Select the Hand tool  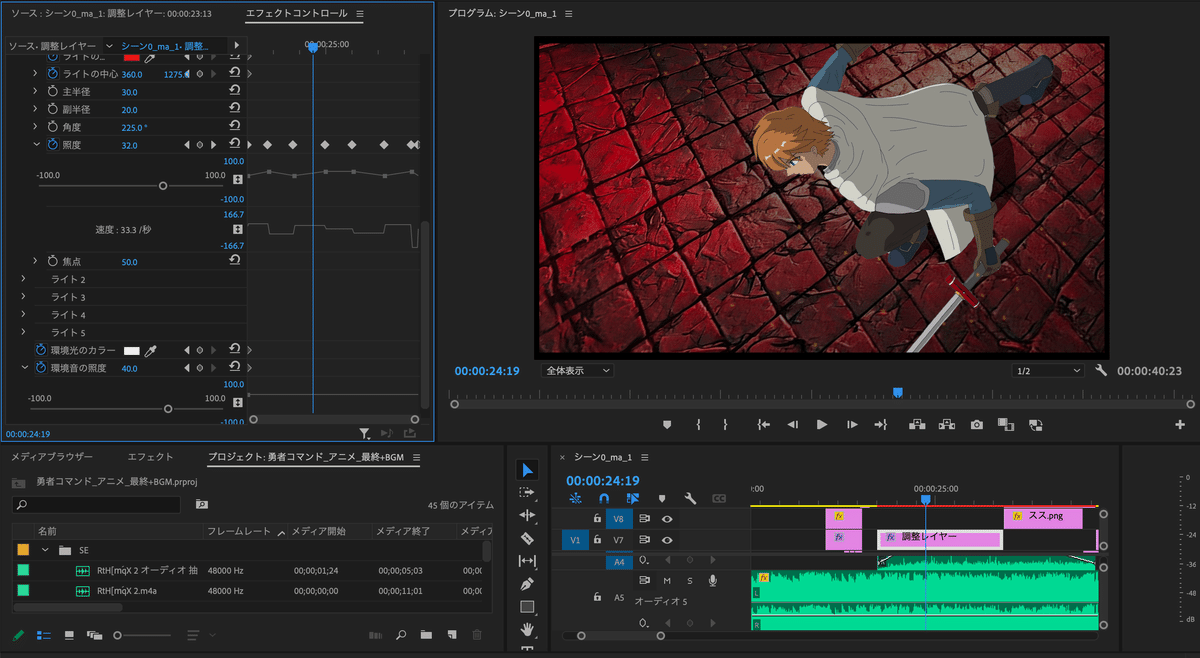528,630
